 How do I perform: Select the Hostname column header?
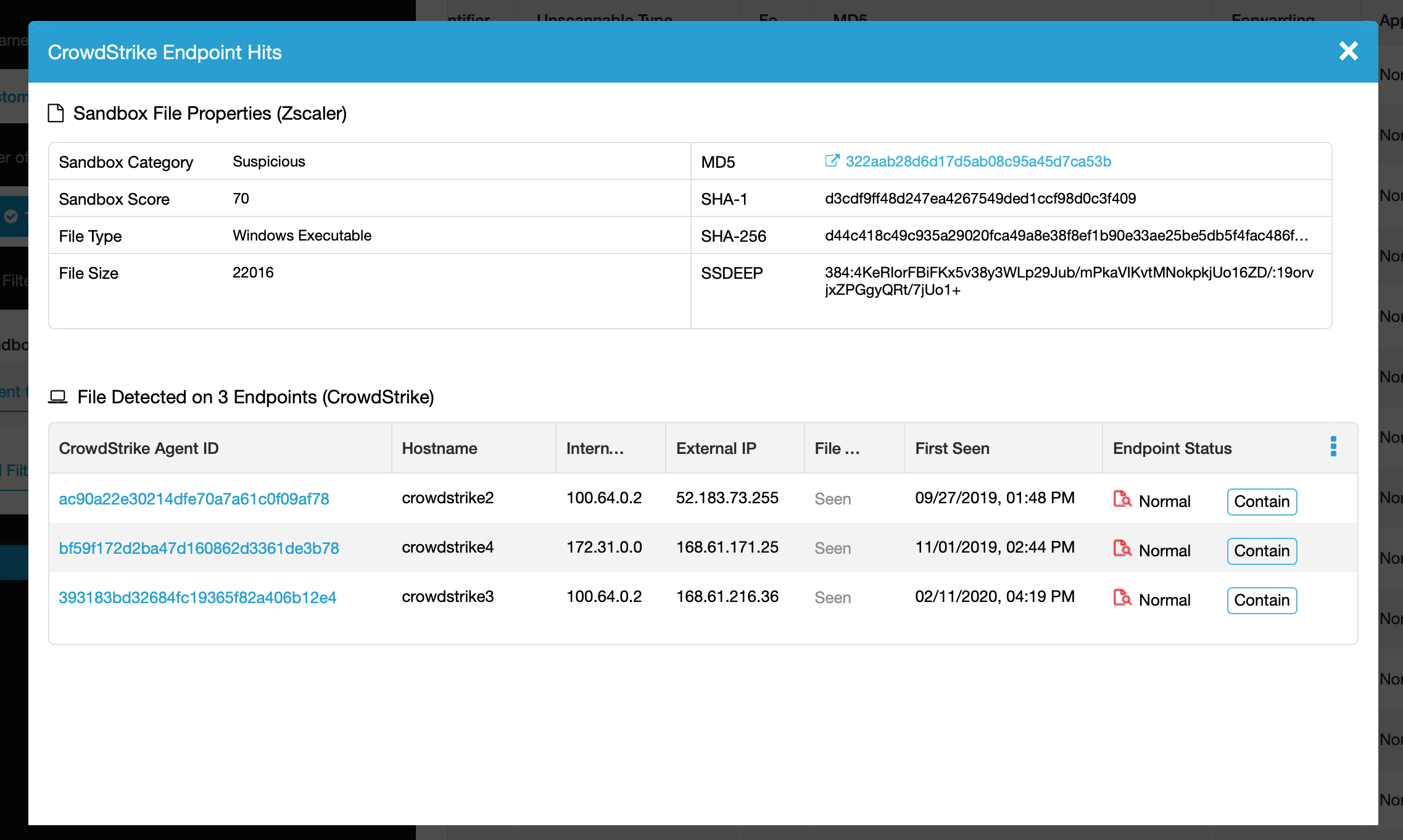click(x=439, y=448)
